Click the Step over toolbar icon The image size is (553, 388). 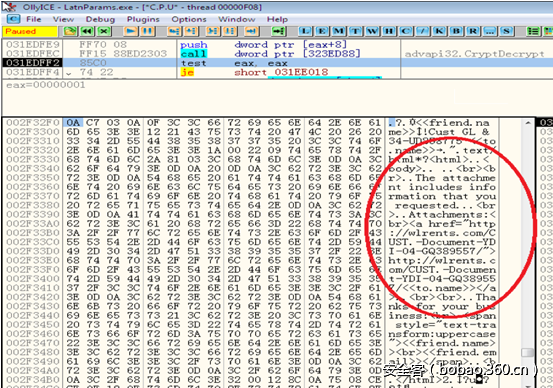(x=191, y=31)
